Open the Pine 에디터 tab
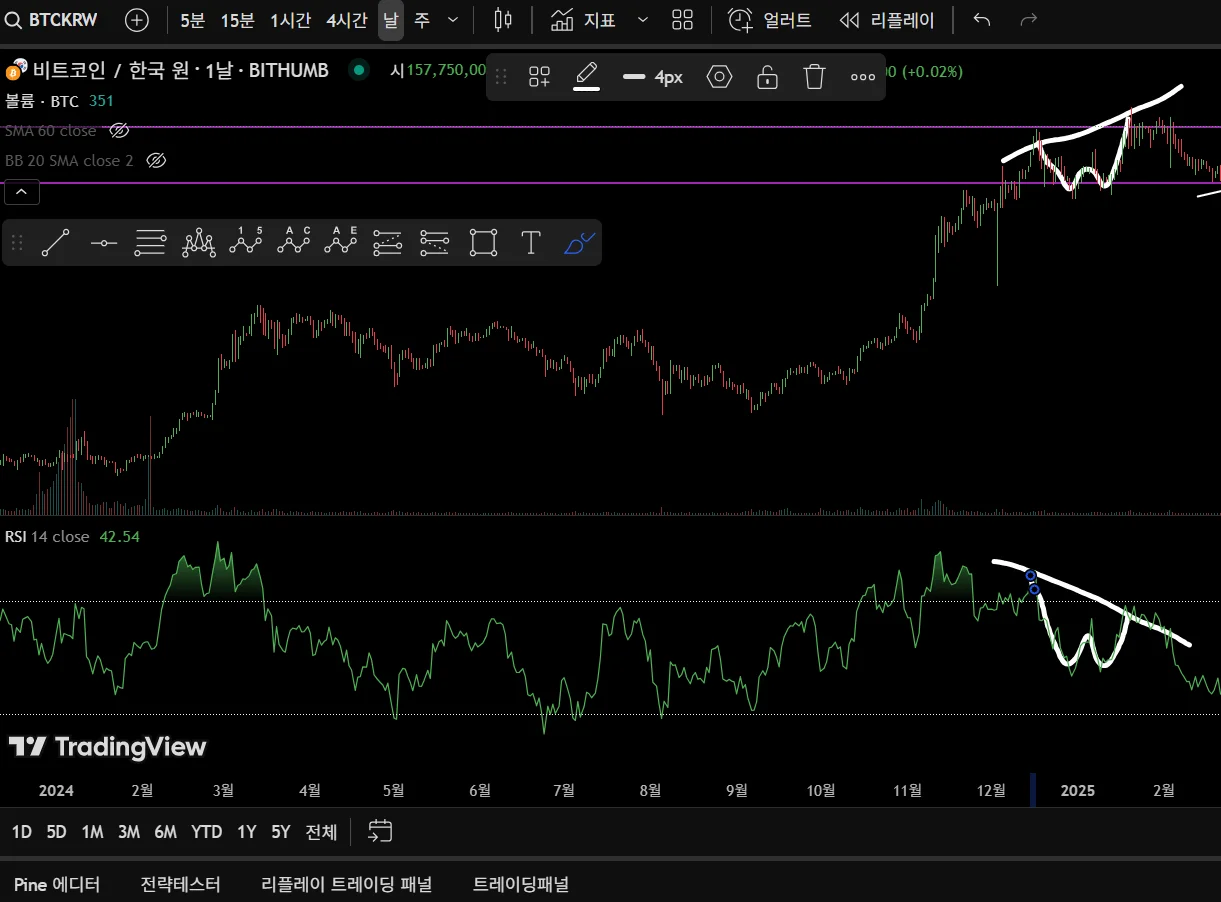 click(56, 884)
